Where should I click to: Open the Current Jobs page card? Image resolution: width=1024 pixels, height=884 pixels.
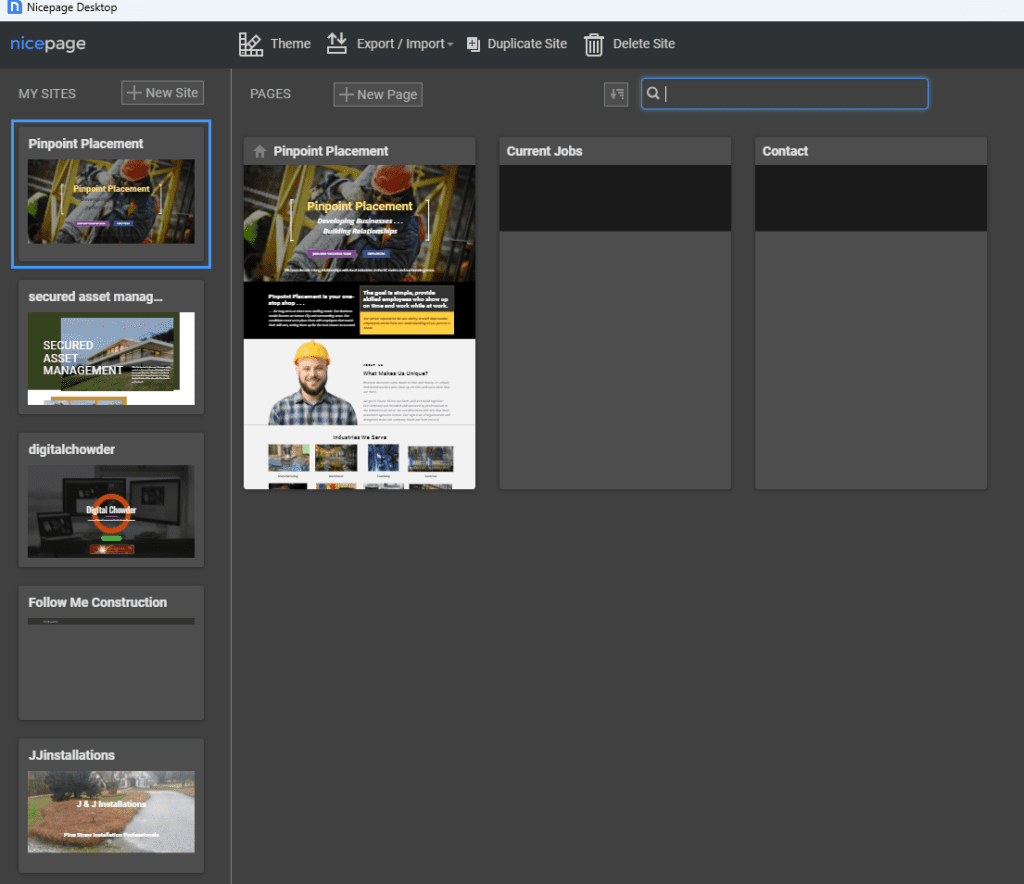click(615, 313)
